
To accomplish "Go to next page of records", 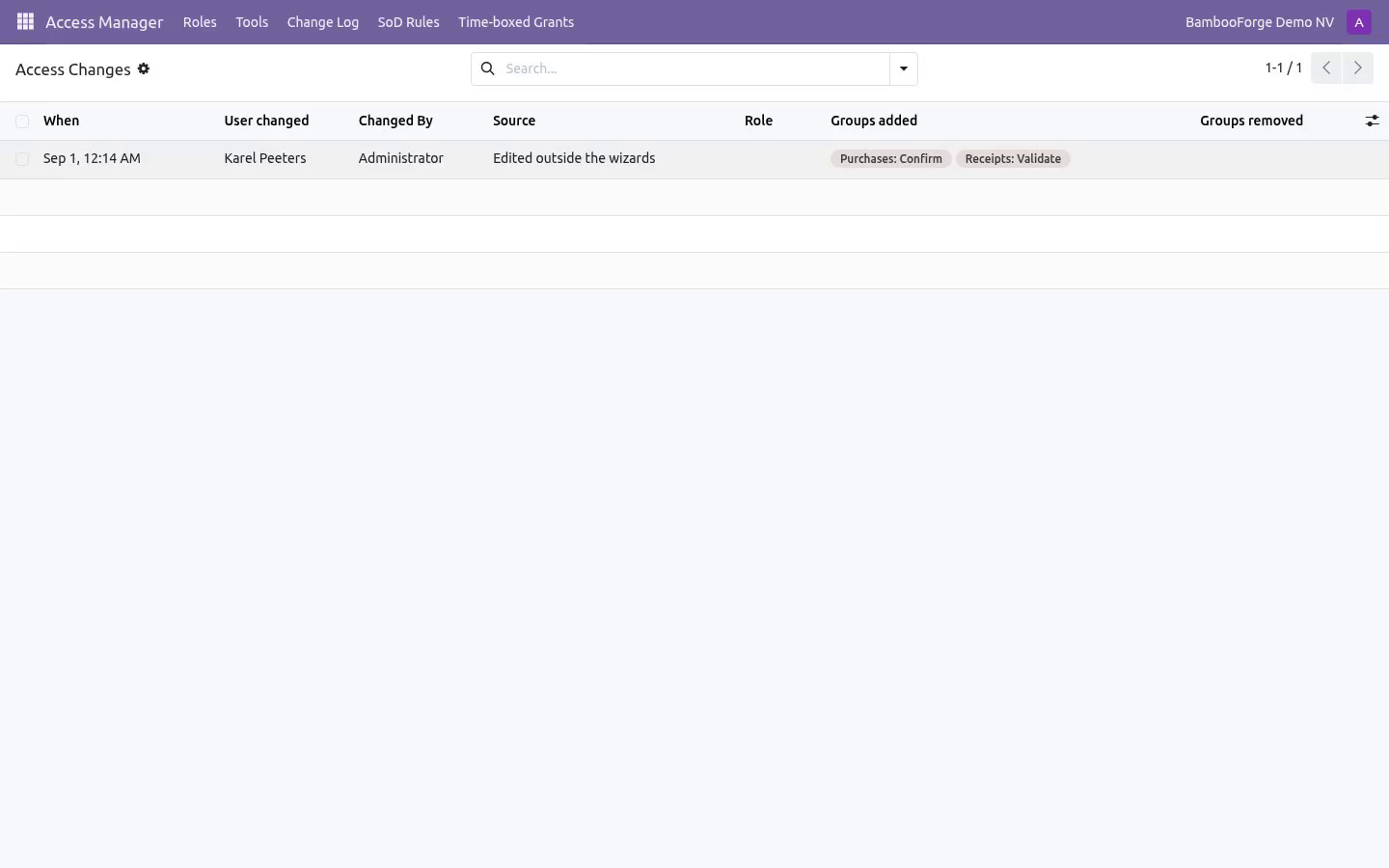I will (x=1358, y=68).
